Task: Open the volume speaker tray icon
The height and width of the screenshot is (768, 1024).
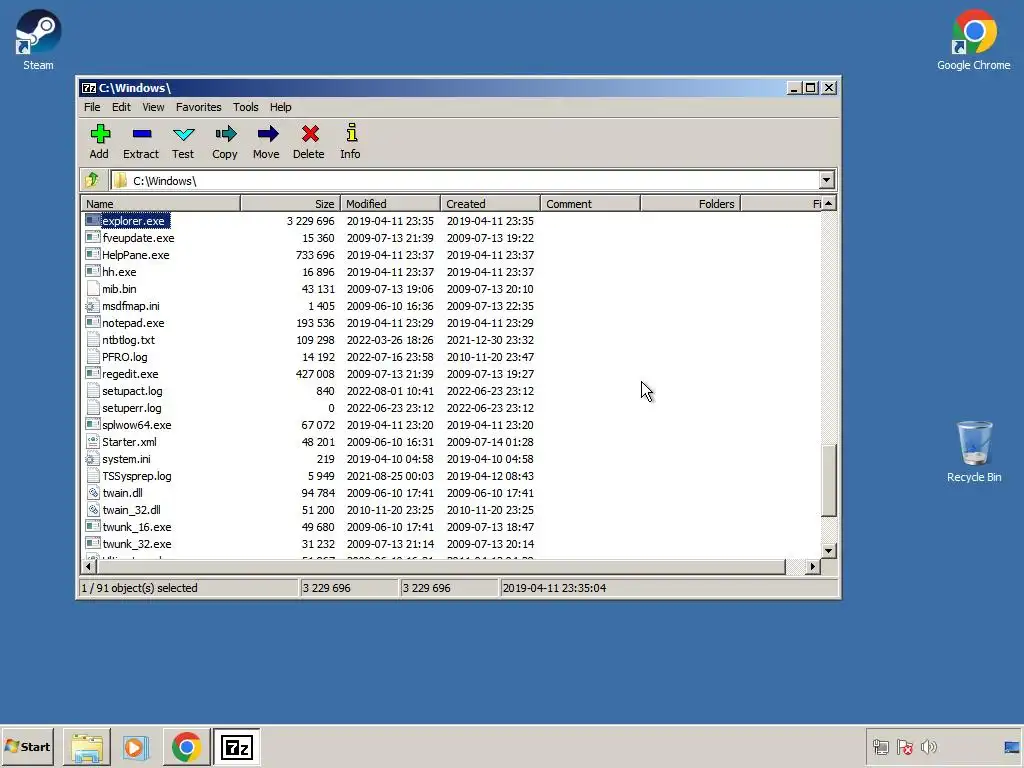Action: pos(929,746)
